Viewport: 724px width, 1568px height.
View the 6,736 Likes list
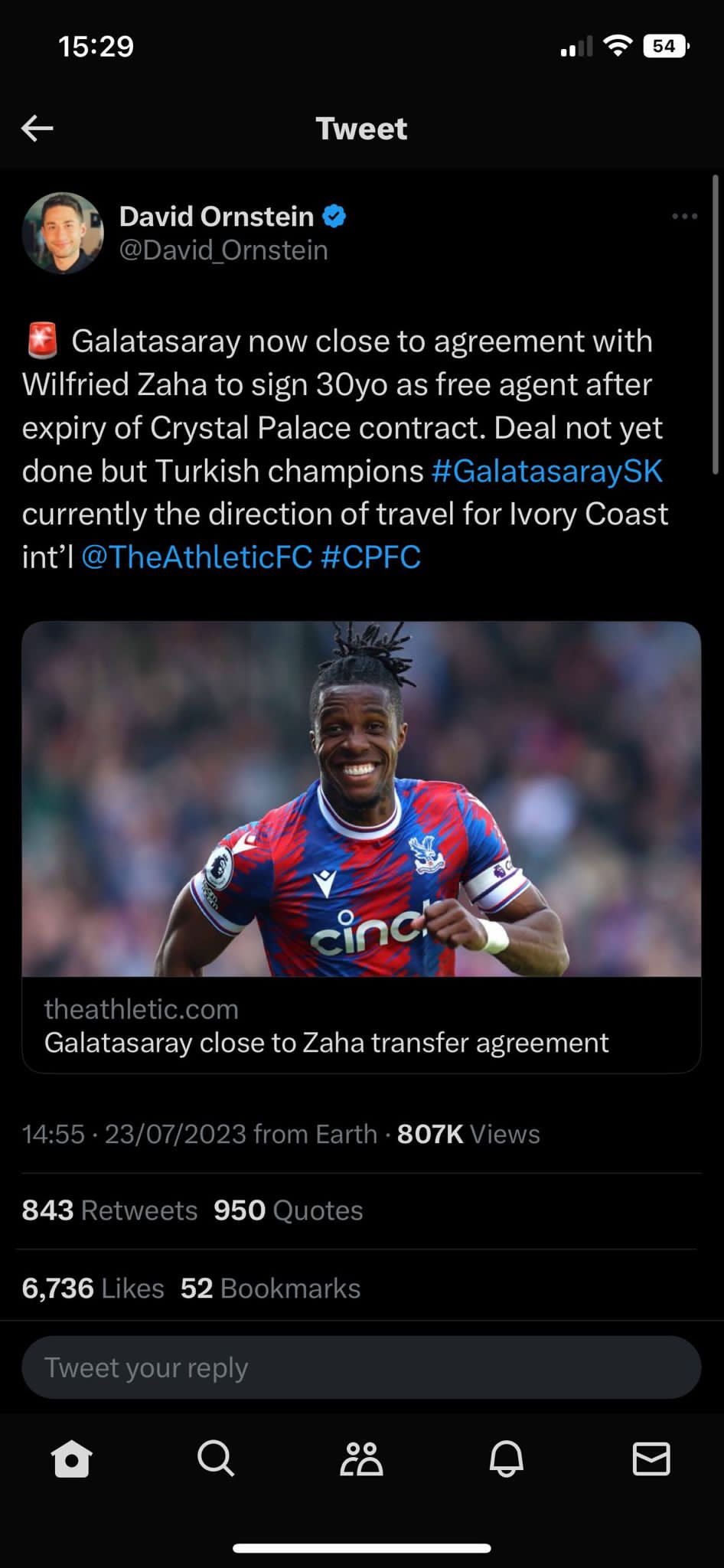93,1289
